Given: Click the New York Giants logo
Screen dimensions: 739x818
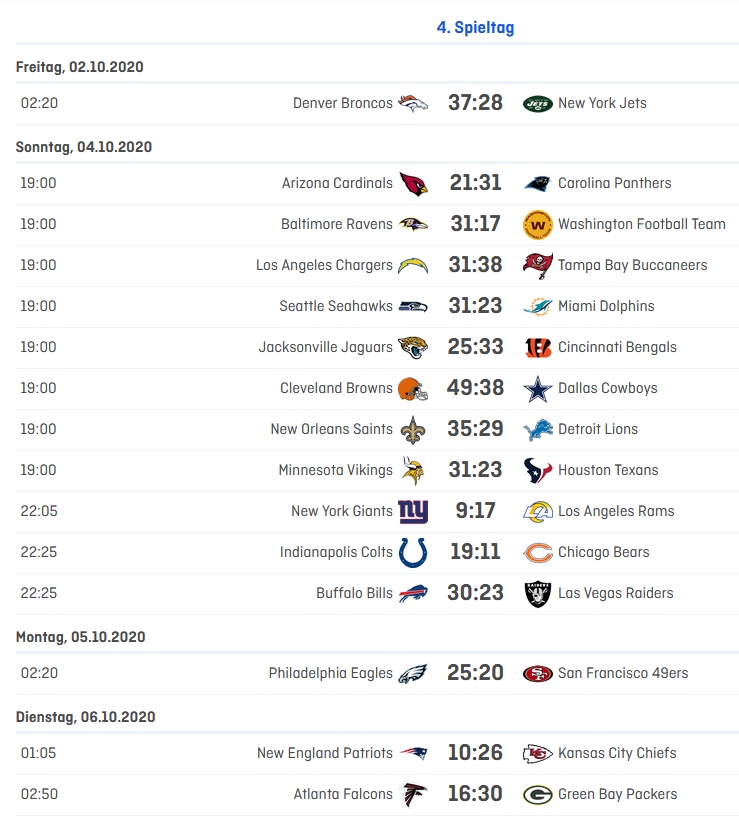Looking at the screenshot, I should pyautogui.click(x=413, y=512).
